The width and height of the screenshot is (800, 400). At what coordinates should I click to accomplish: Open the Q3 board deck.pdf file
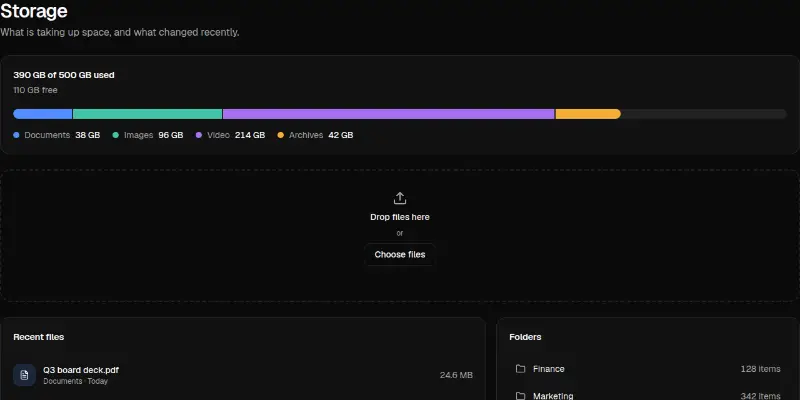click(x=243, y=375)
